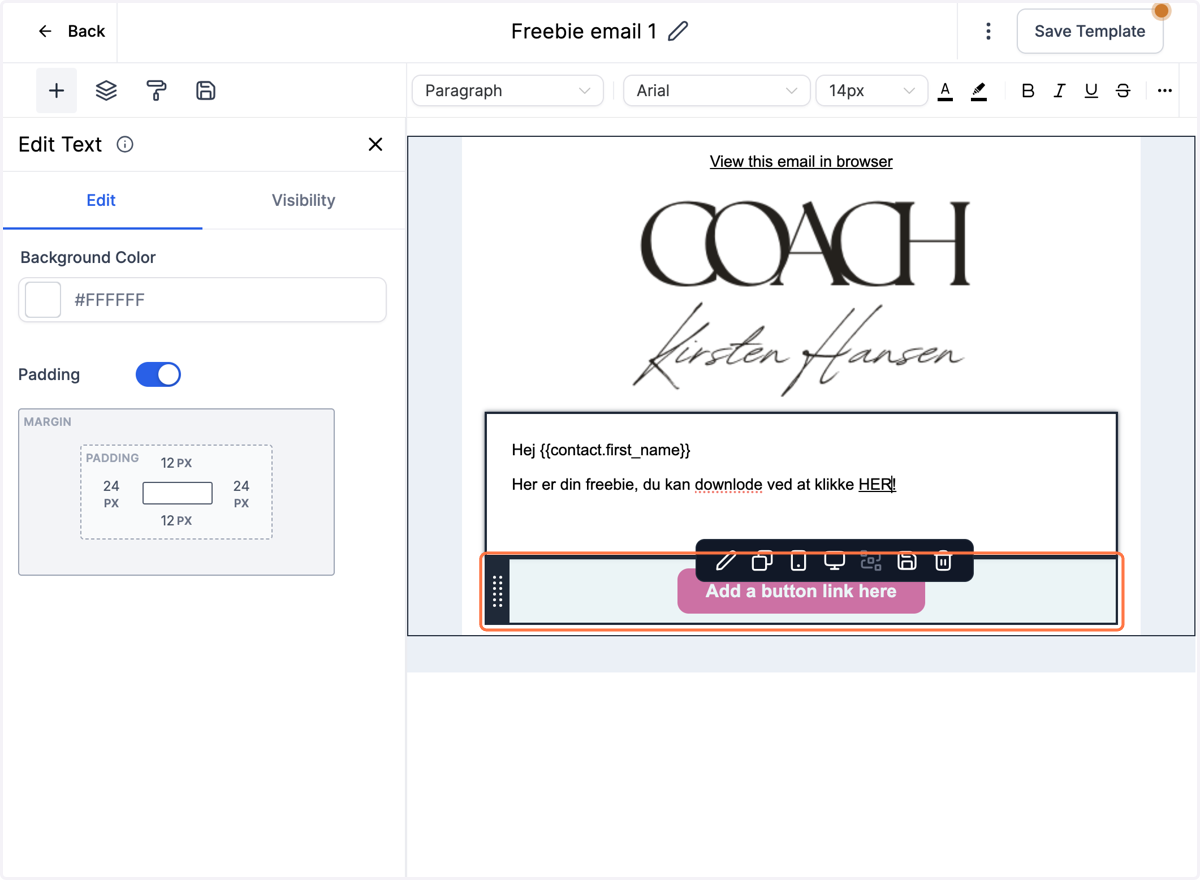The height and width of the screenshot is (880, 1200).
Task: Open more formatting options ellipsis
Action: point(1165,91)
